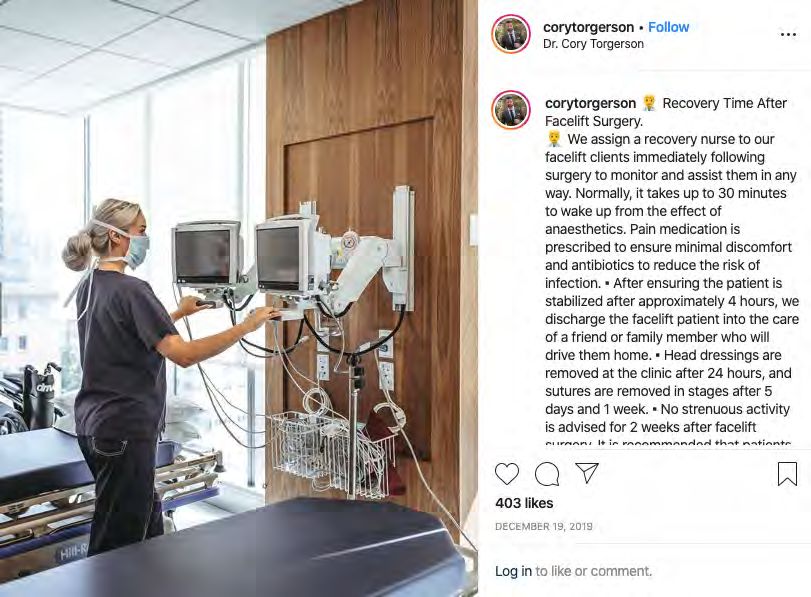
Task: Click Log in link
Action: (x=513, y=571)
